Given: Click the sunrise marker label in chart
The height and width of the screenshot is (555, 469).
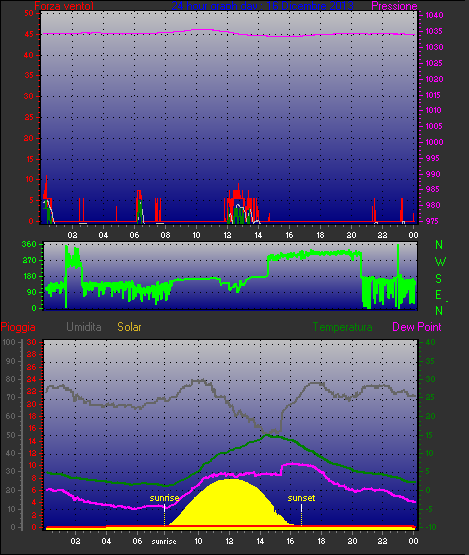Looking at the screenshot, I should (x=164, y=498).
